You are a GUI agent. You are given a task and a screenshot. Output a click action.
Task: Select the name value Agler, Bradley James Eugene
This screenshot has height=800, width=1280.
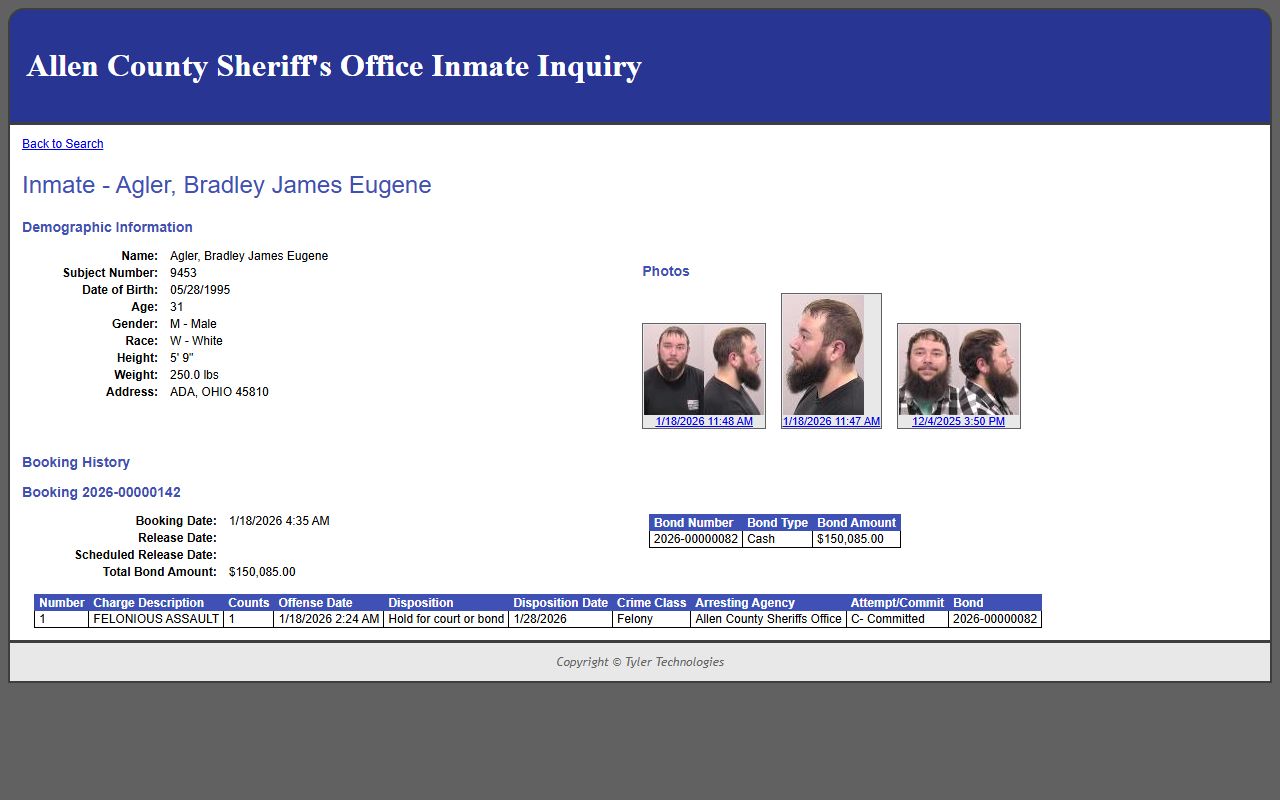click(249, 256)
